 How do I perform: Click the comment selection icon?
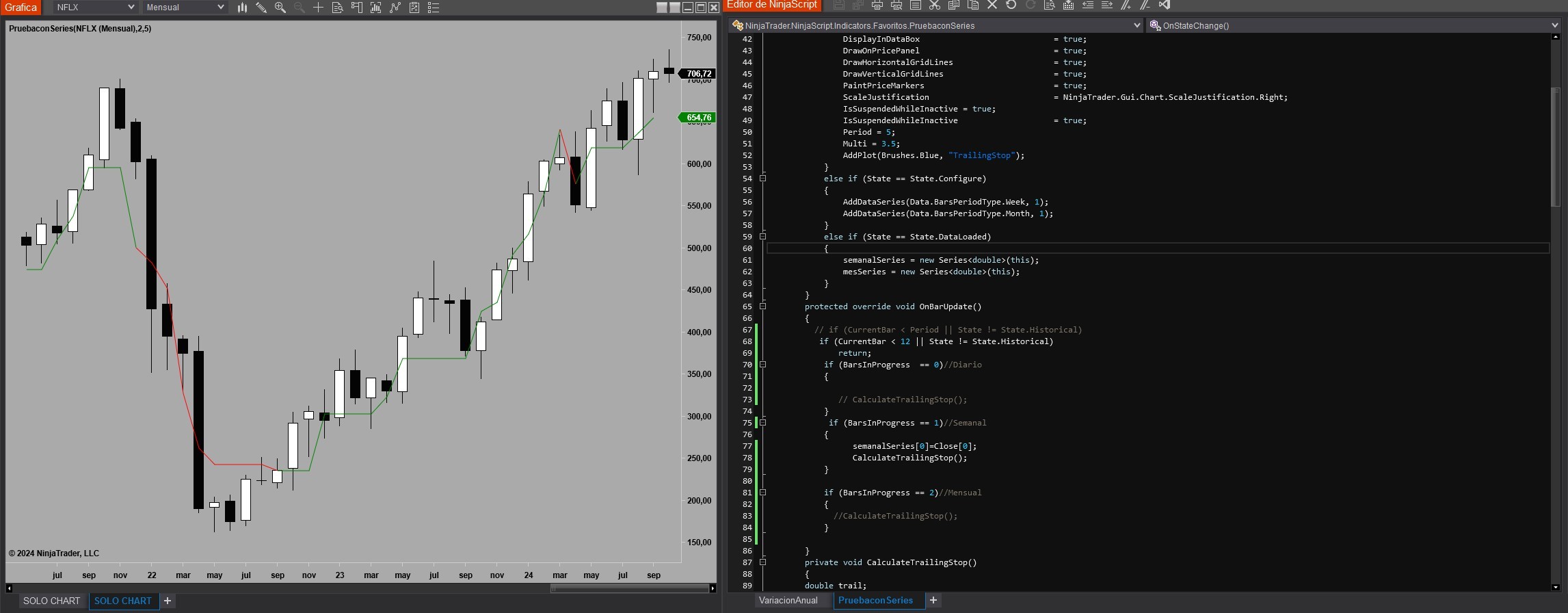(1126, 5)
